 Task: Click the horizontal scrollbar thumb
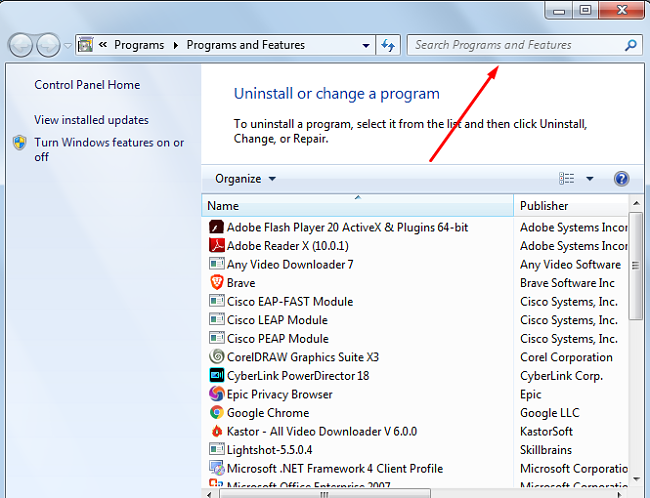325,494
